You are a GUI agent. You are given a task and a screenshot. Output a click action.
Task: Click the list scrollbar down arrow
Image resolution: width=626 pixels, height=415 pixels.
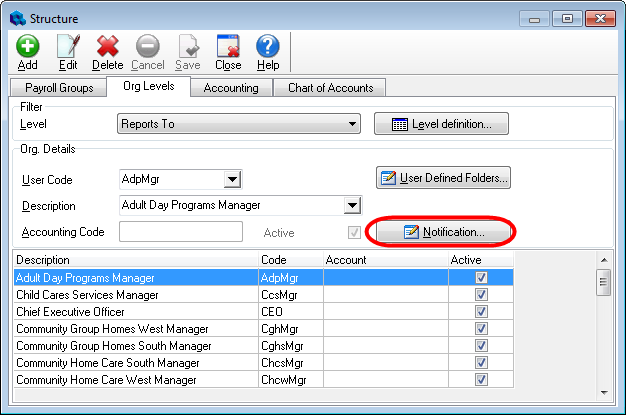tap(604, 392)
